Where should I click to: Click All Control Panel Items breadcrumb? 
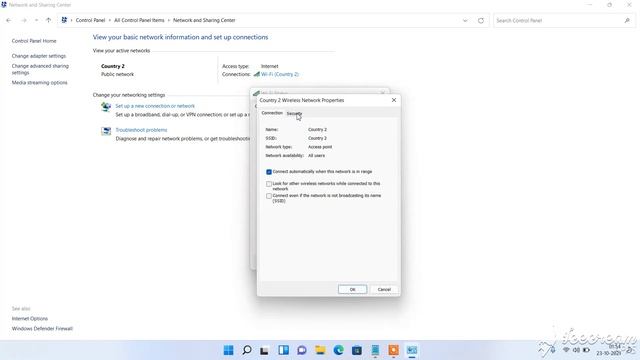point(139,20)
